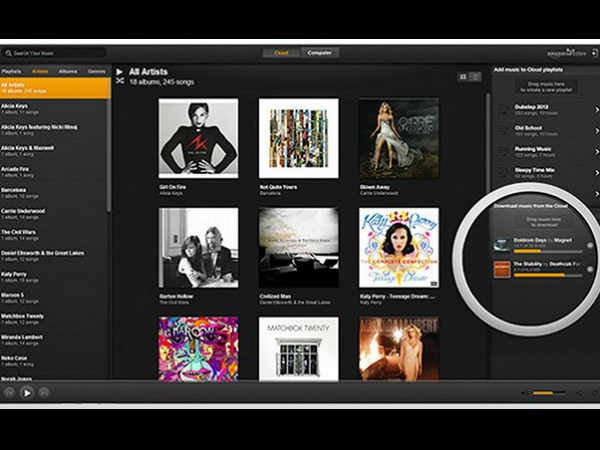Click the search magnifier icon

pos(8,53)
